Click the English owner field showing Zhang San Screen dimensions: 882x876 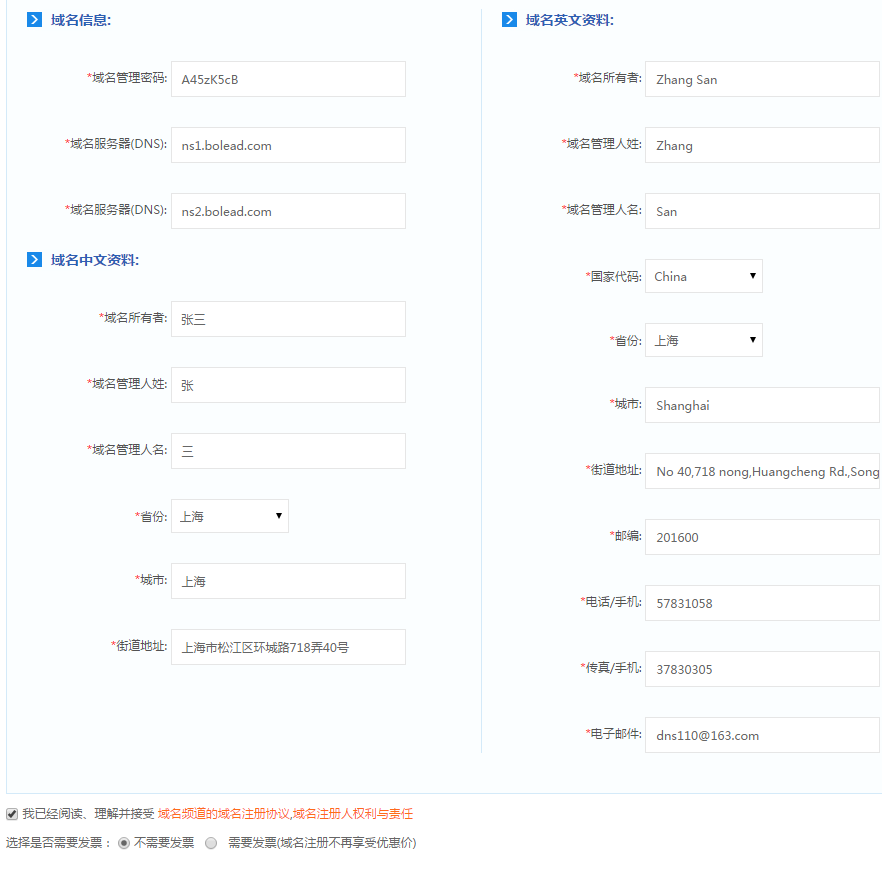pyautogui.click(x=762, y=79)
